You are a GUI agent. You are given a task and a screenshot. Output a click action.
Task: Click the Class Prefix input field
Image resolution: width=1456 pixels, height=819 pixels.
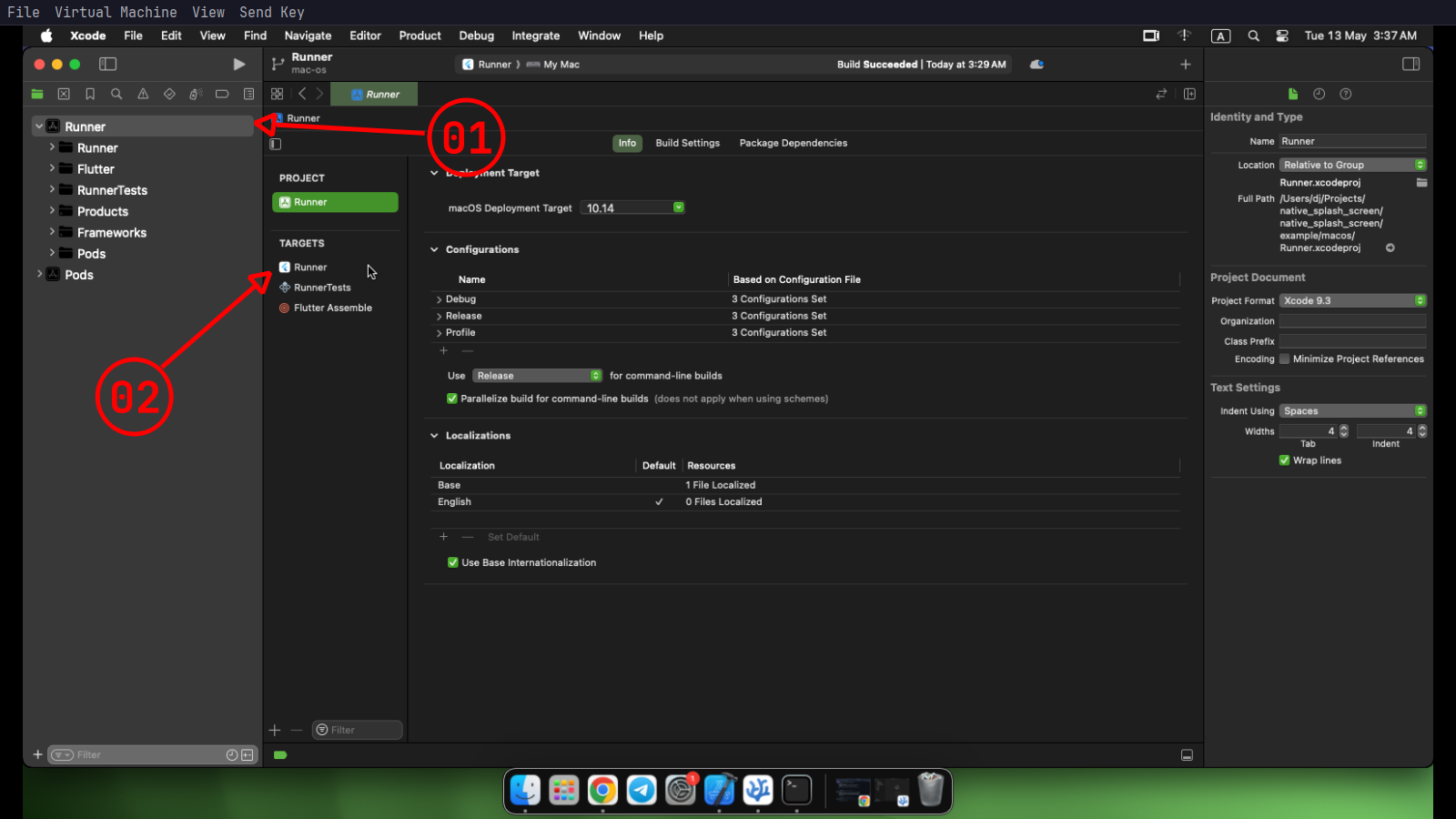point(1352,341)
